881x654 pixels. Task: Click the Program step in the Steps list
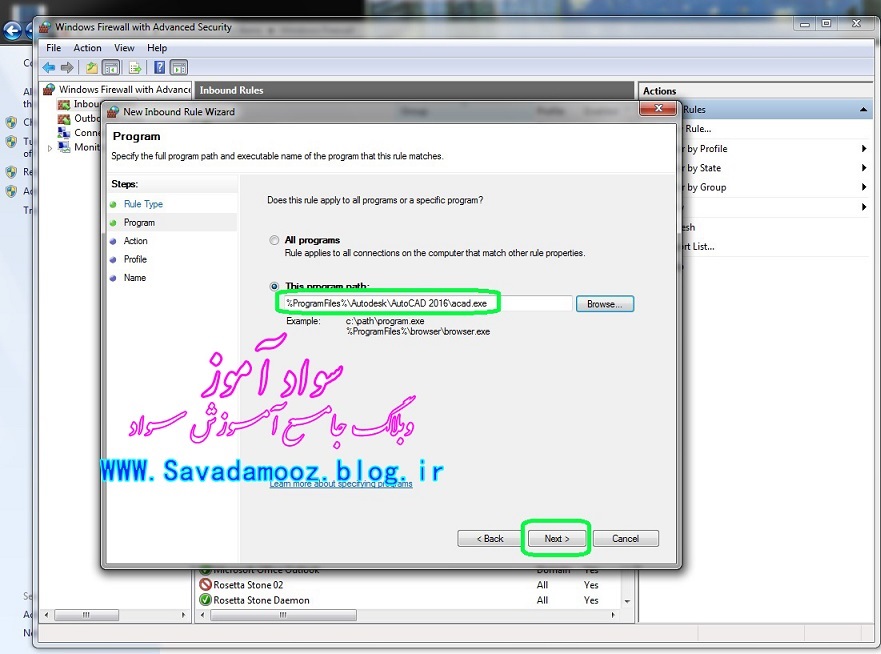click(x=139, y=222)
